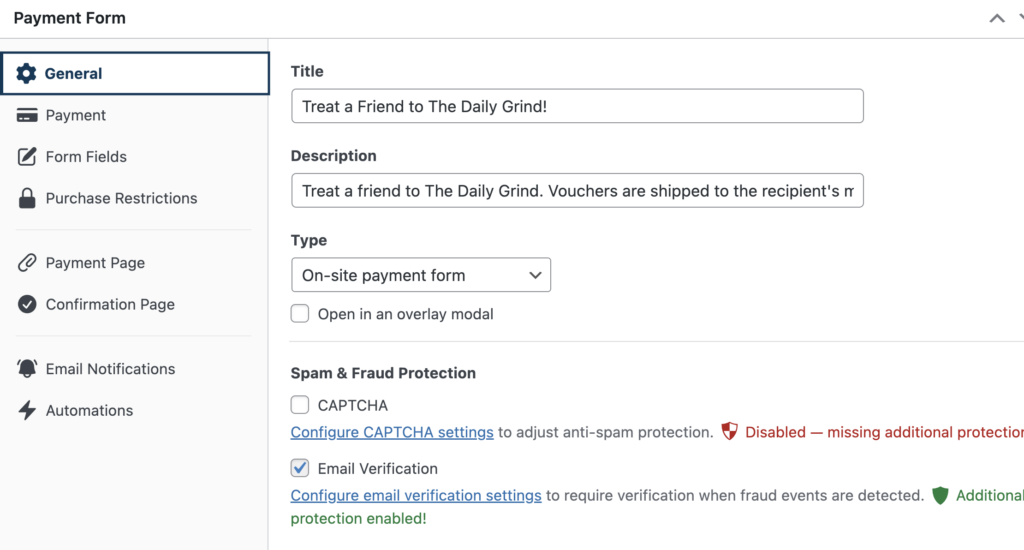Image resolution: width=1024 pixels, height=550 pixels.
Task: Click the checkmark circle icon for Confirmation Page
Action: point(27,304)
